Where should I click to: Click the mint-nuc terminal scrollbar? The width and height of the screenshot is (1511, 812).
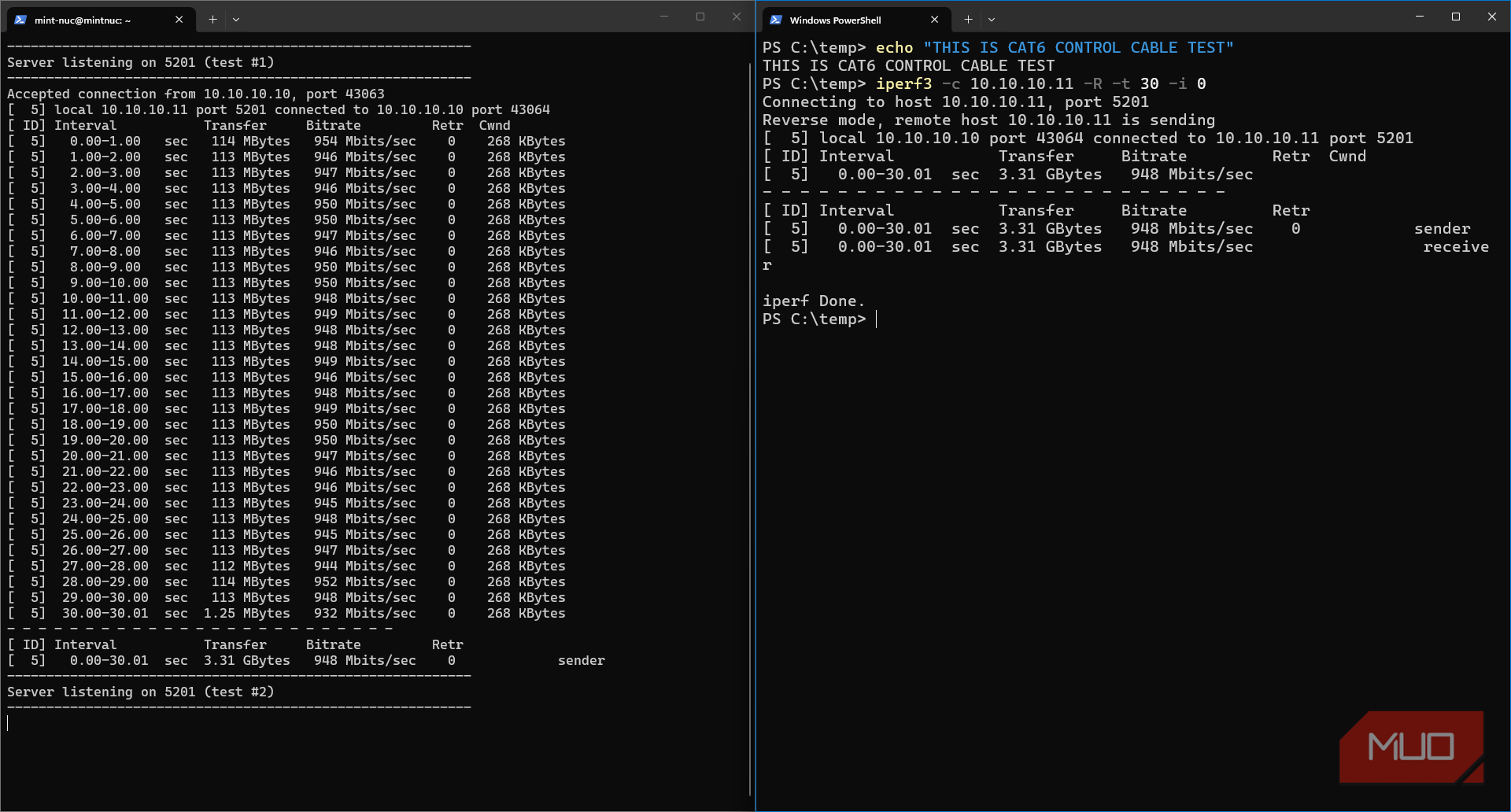[750, 429]
